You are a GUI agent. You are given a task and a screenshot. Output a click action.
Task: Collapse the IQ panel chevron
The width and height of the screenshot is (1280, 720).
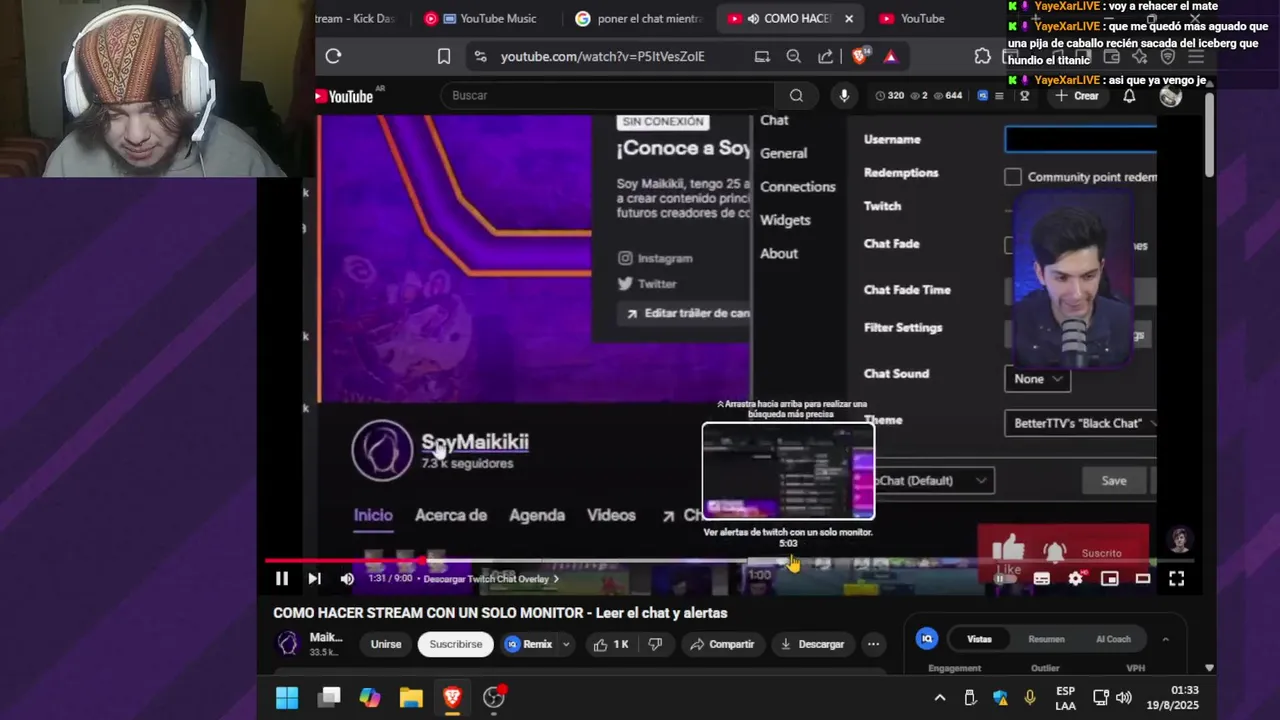[x=1165, y=639]
